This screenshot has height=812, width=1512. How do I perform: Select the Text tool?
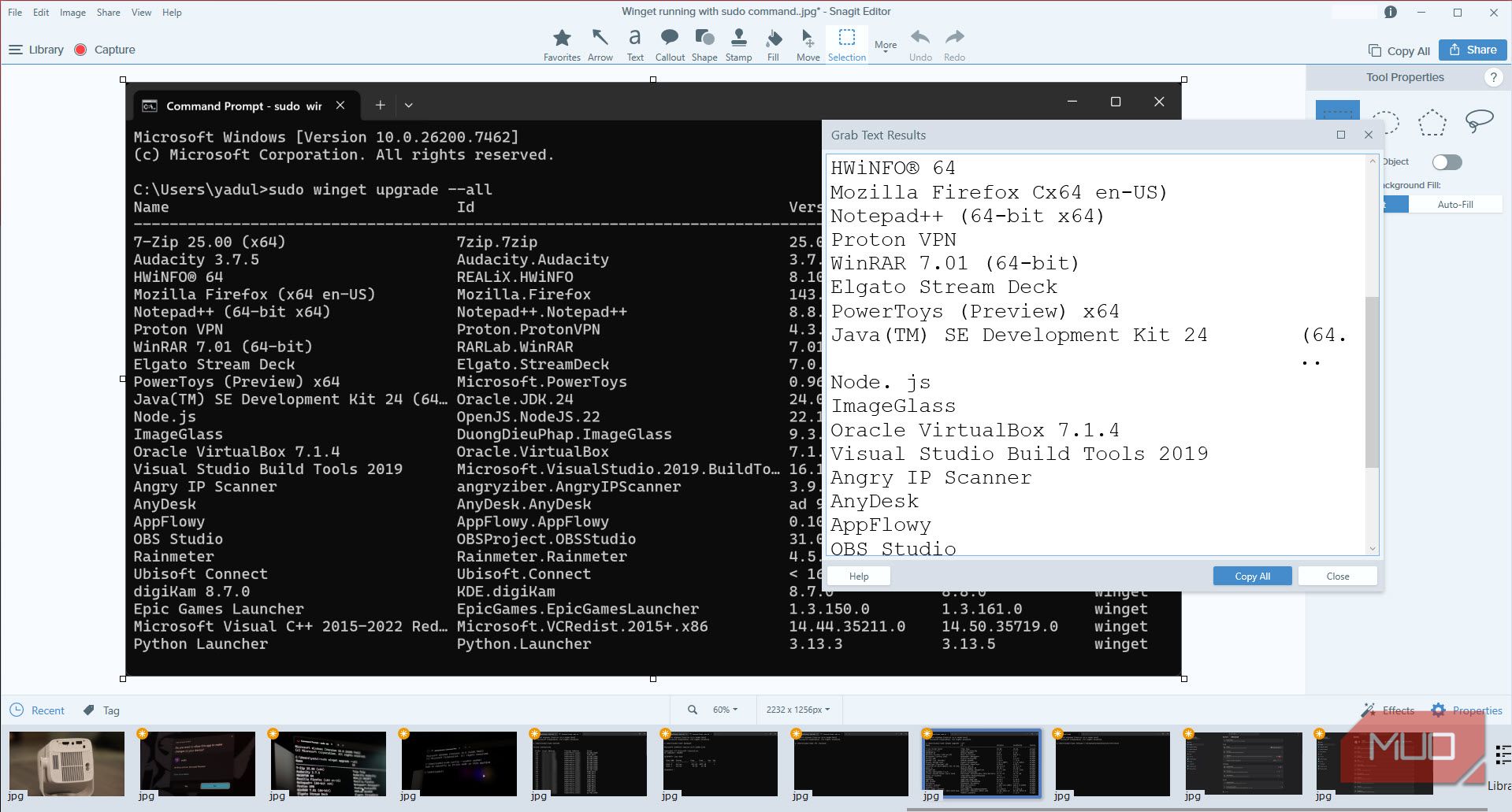[x=635, y=45]
